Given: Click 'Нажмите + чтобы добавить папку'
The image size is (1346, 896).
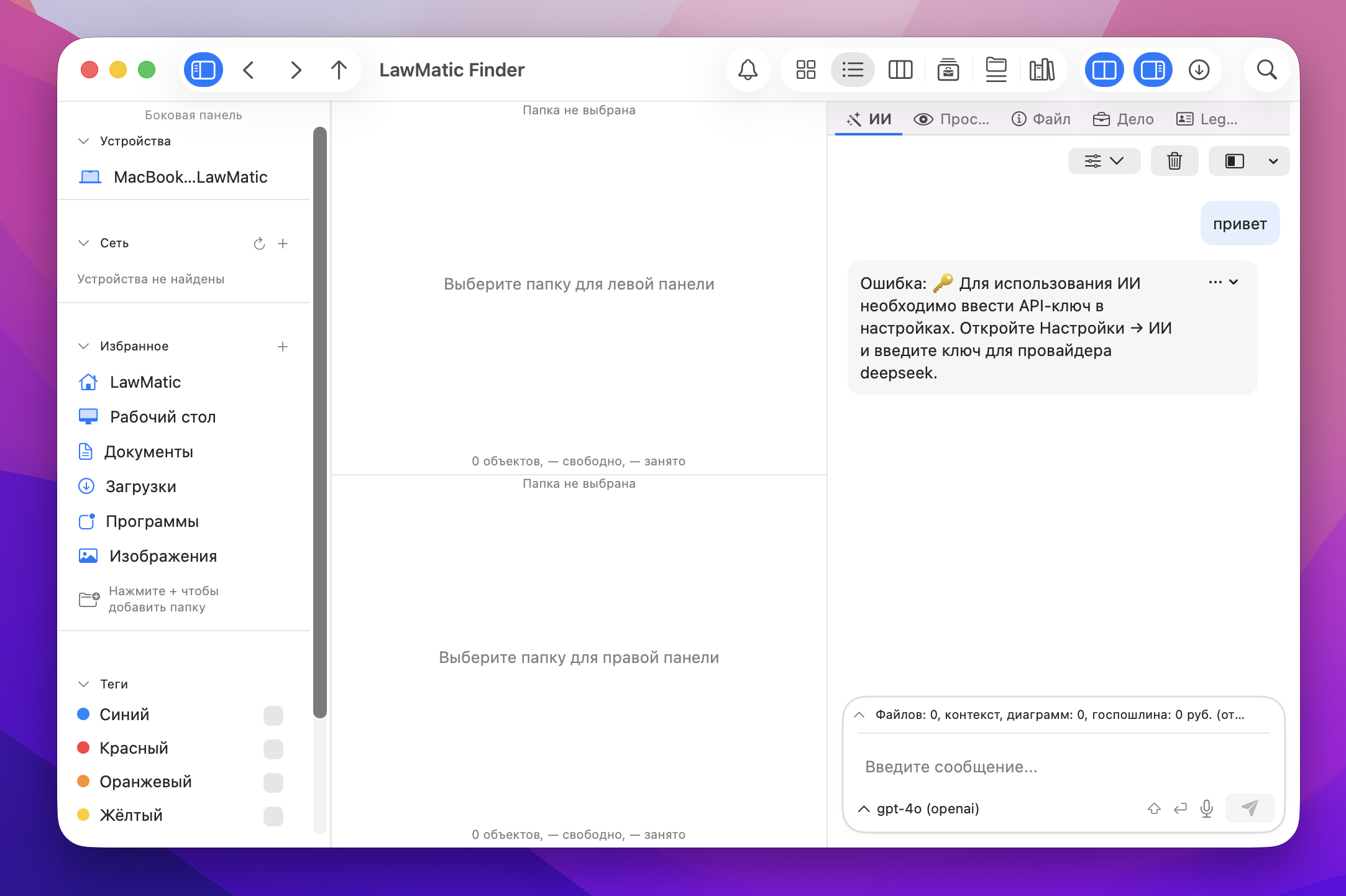Looking at the screenshot, I should (x=163, y=599).
